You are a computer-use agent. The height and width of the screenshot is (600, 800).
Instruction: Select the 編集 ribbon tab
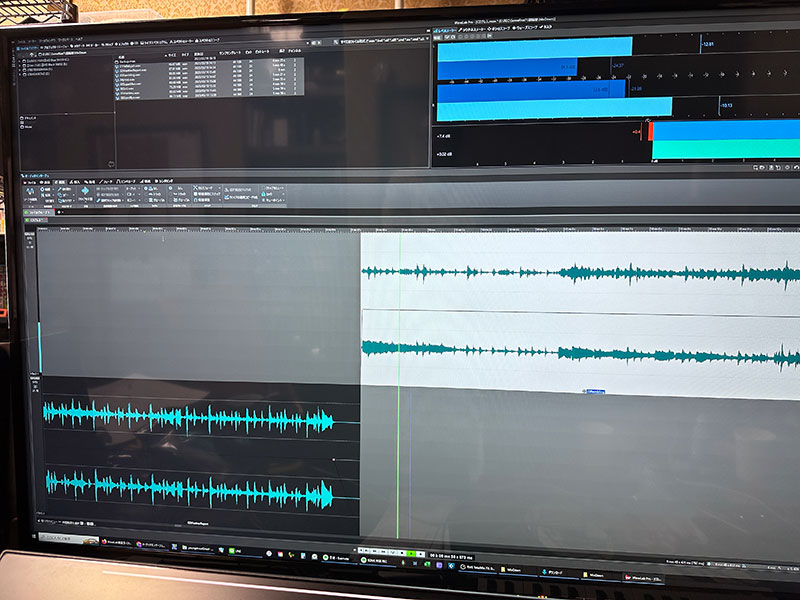click(60, 182)
